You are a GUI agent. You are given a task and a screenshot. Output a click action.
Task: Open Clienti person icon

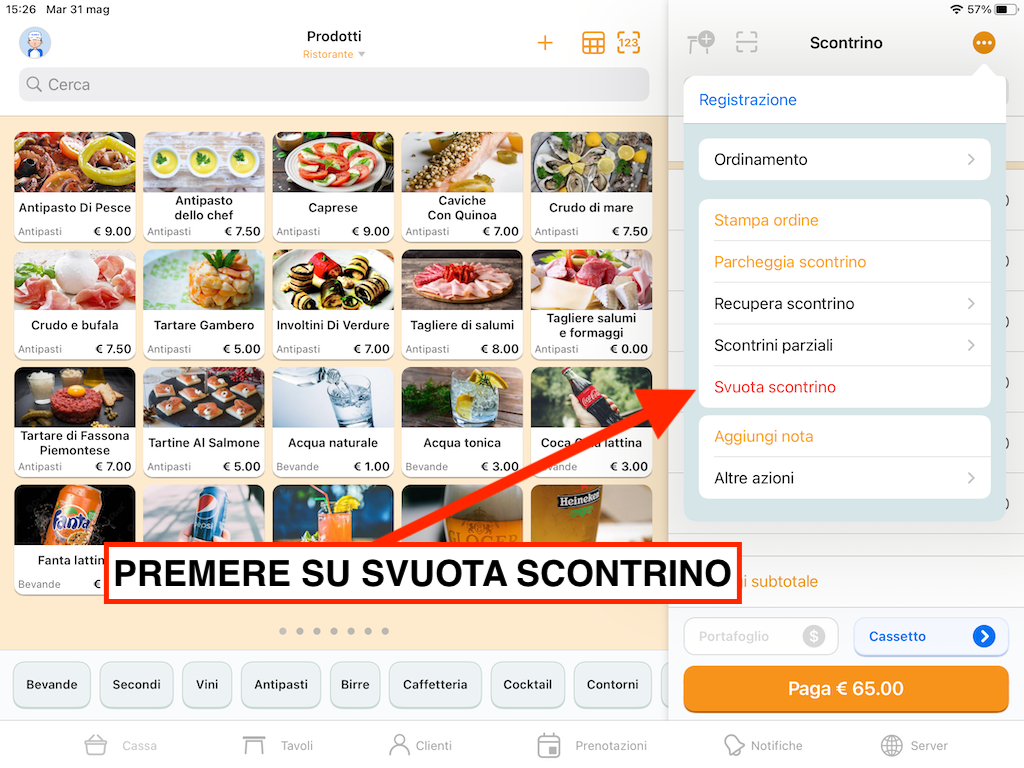tap(398, 745)
